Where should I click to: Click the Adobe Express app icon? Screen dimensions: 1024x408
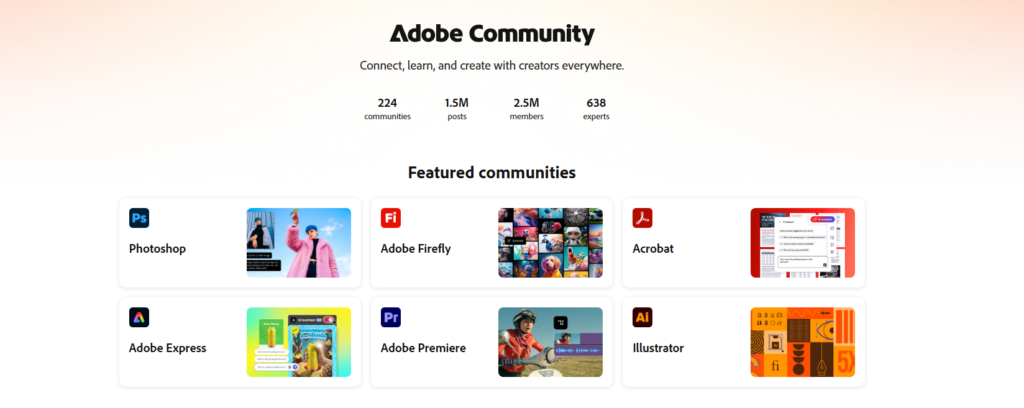click(139, 317)
